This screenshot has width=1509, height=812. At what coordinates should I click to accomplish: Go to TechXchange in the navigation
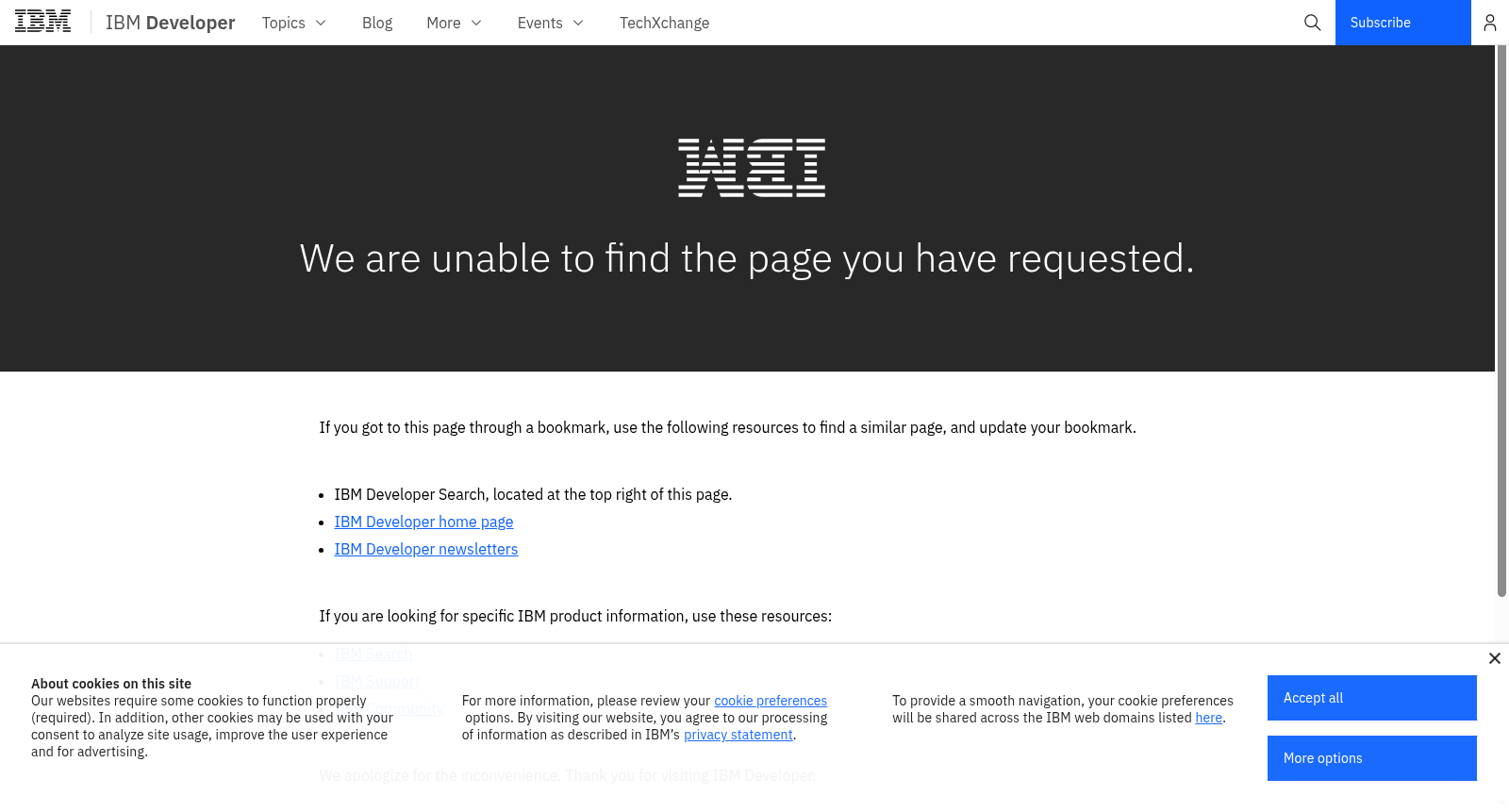pyautogui.click(x=665, y=23)
